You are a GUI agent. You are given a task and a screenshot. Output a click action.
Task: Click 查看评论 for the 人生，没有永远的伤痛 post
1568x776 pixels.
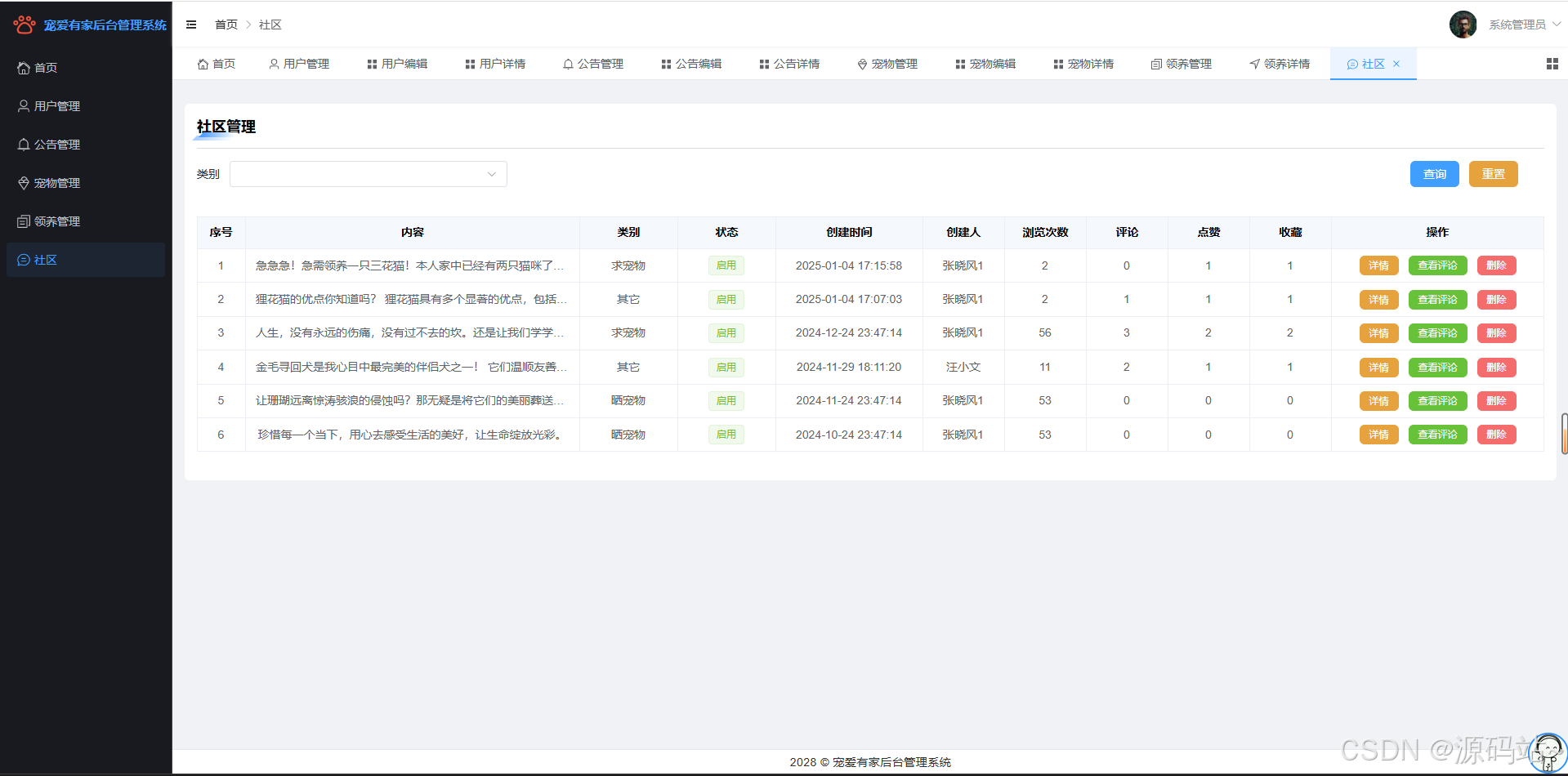(x=1437, y=333)
